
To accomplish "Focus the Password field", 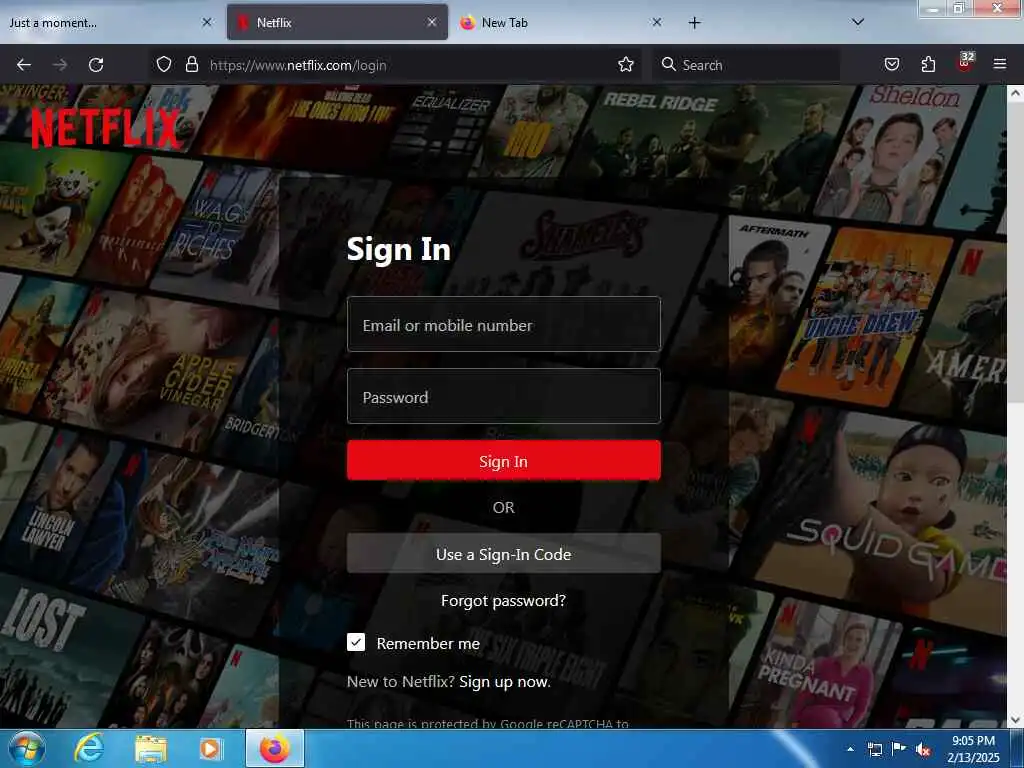I will point(504,396).
